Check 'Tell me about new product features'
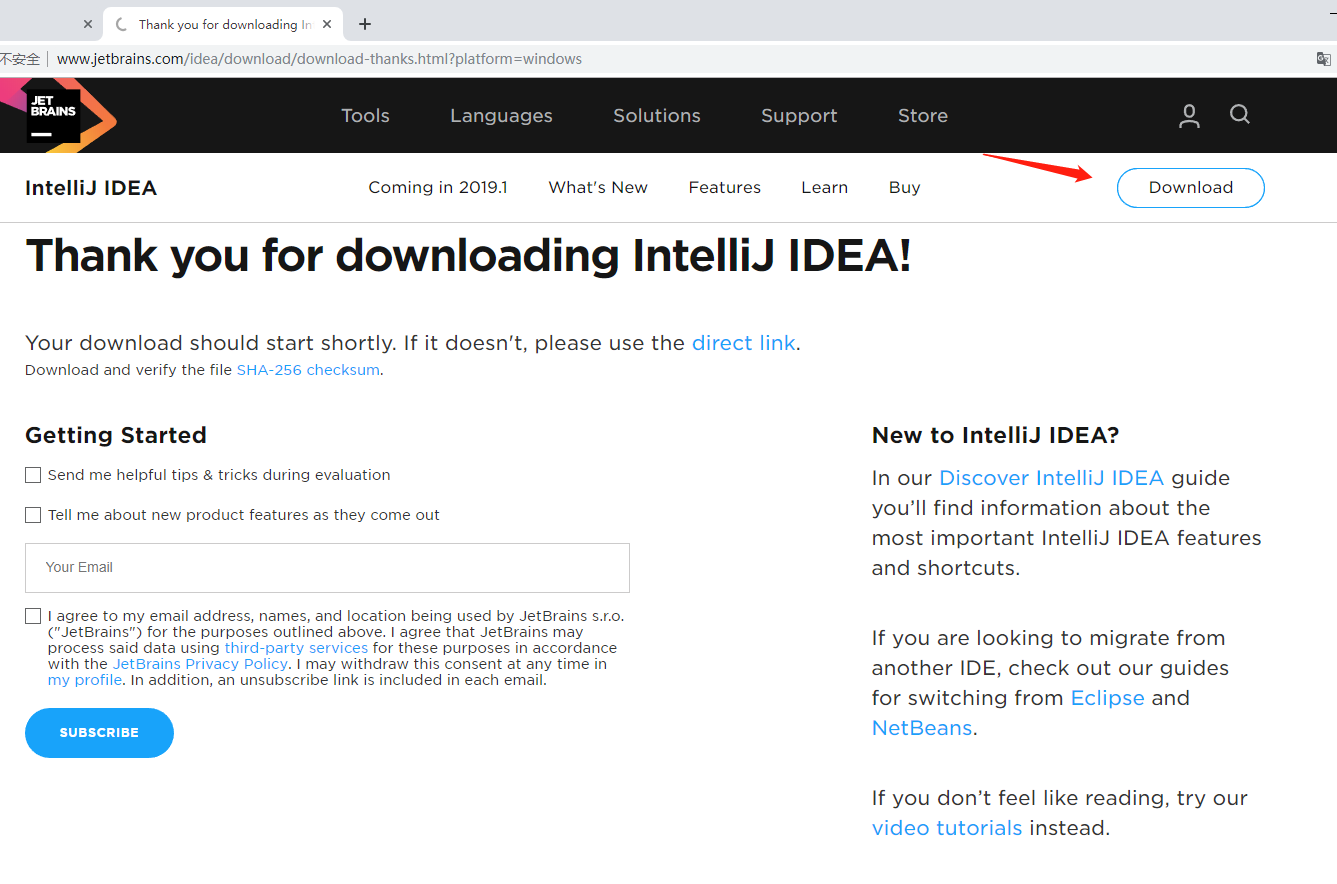1337x884 pixels. pyautogui.click(x=33, y=515)
